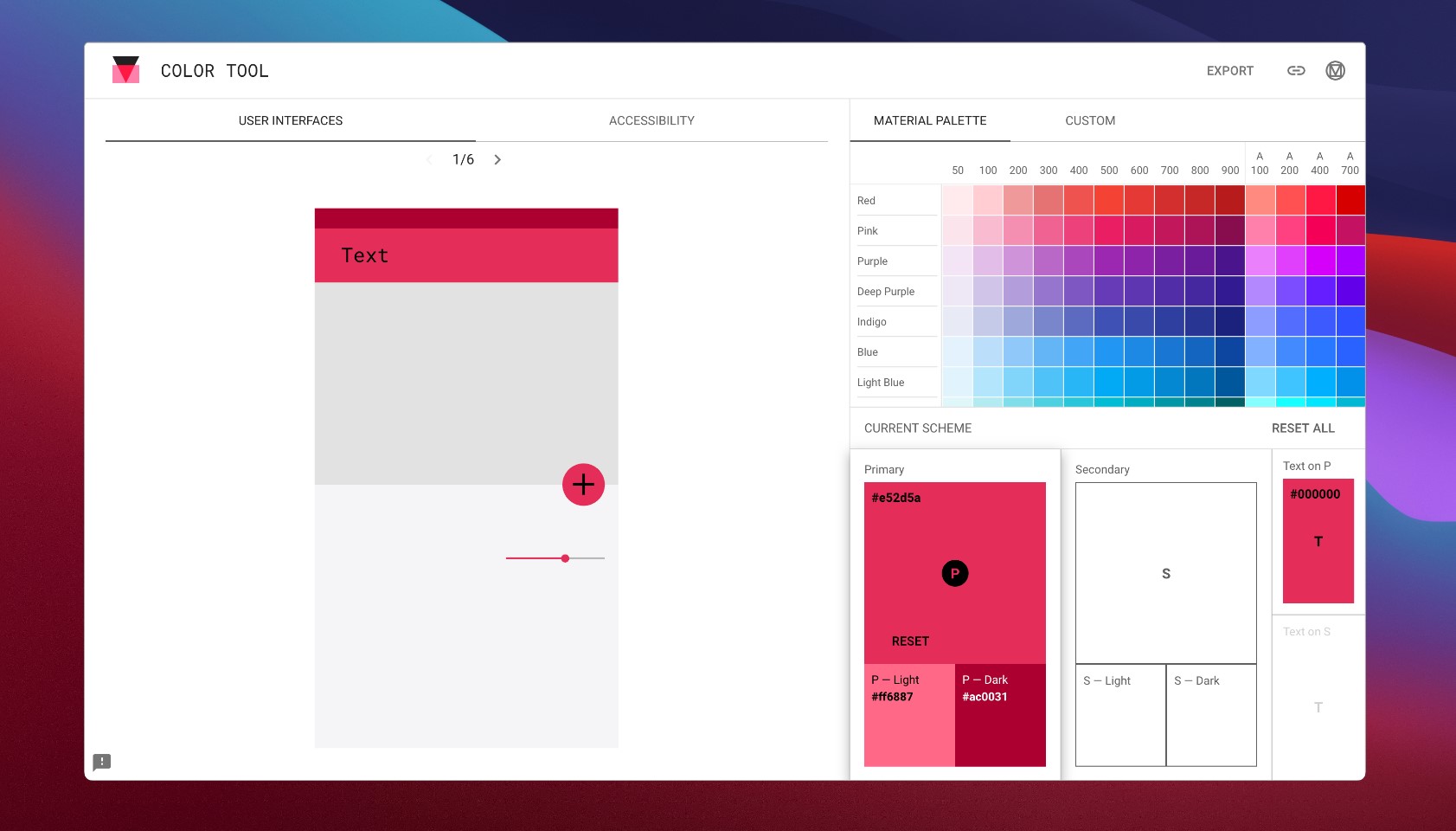Screen dimensions: 1456x831
Task: Open the share link icon
Action: click(1296, 70)
